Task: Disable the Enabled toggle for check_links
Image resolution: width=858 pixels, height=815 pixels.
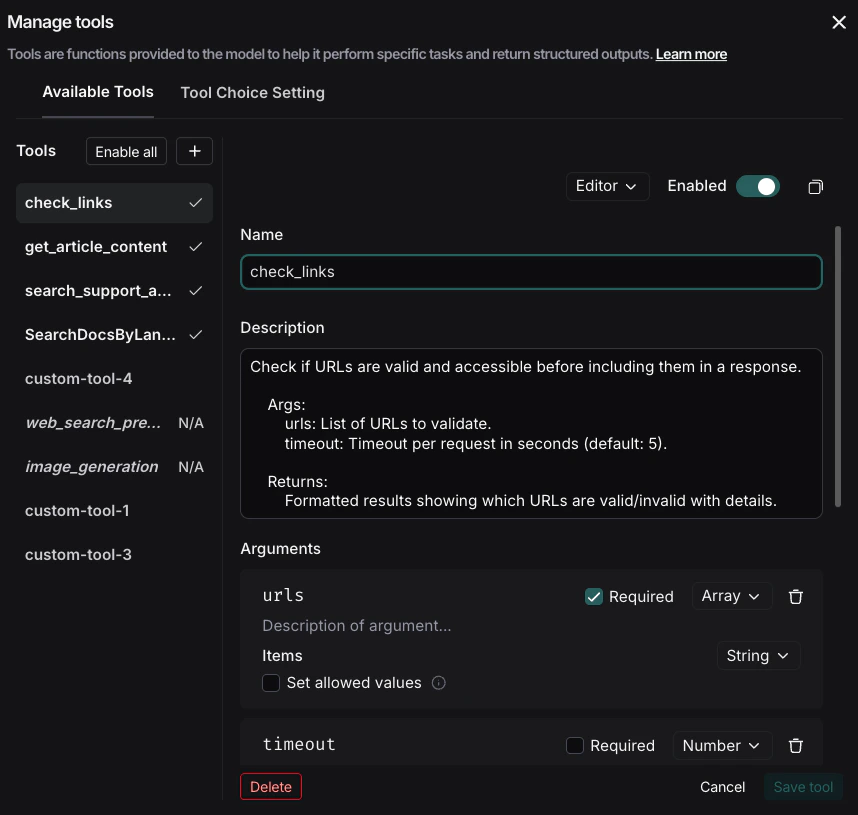Action: (758, 186)
